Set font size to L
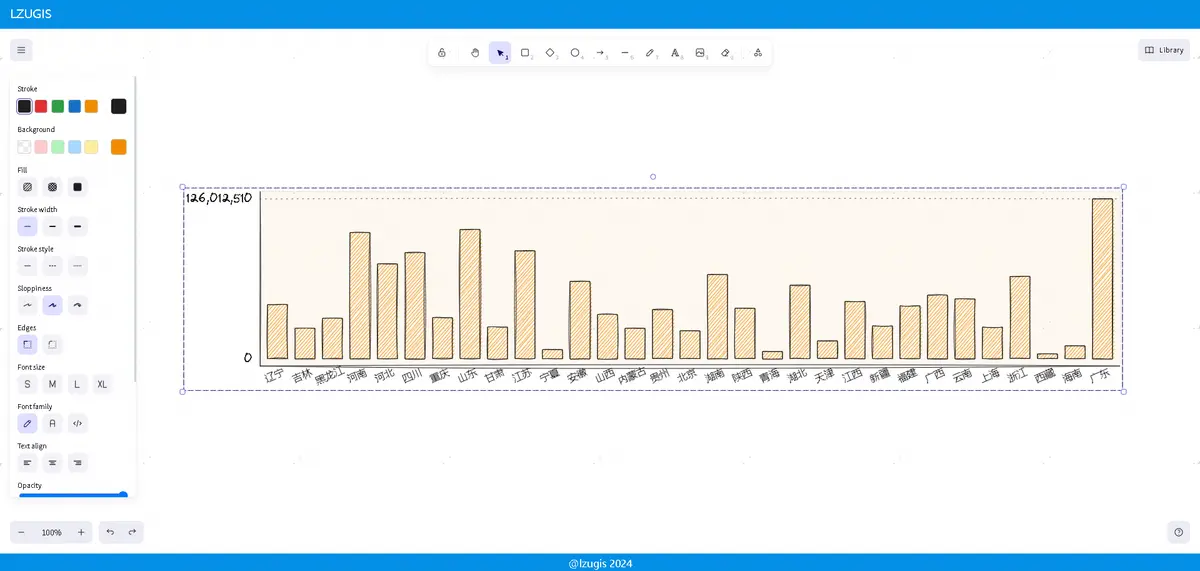Viewport: 1200px width, 571px height. tap(77, 384)
